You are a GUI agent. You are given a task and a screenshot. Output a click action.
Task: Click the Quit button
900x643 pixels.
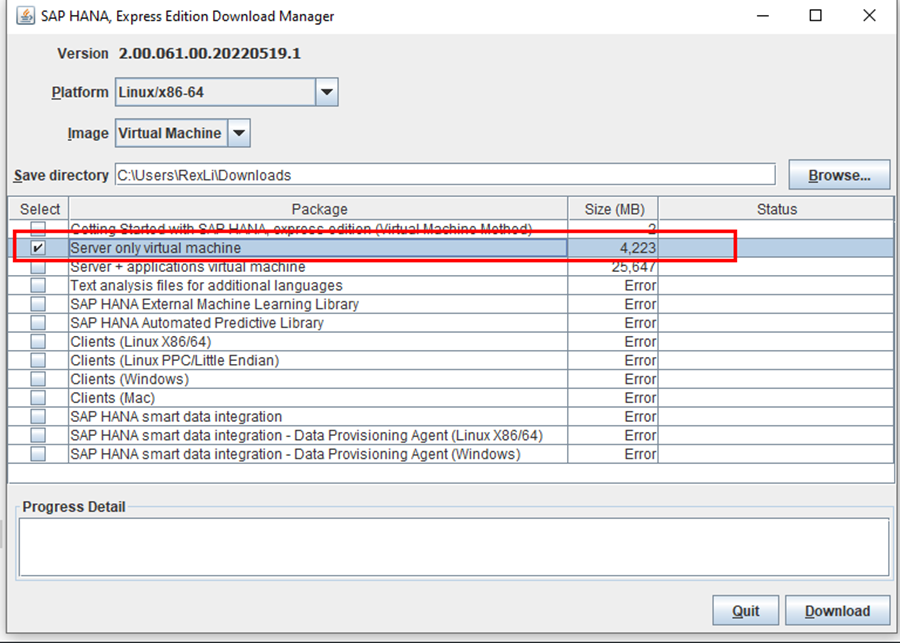pos(745,611)
